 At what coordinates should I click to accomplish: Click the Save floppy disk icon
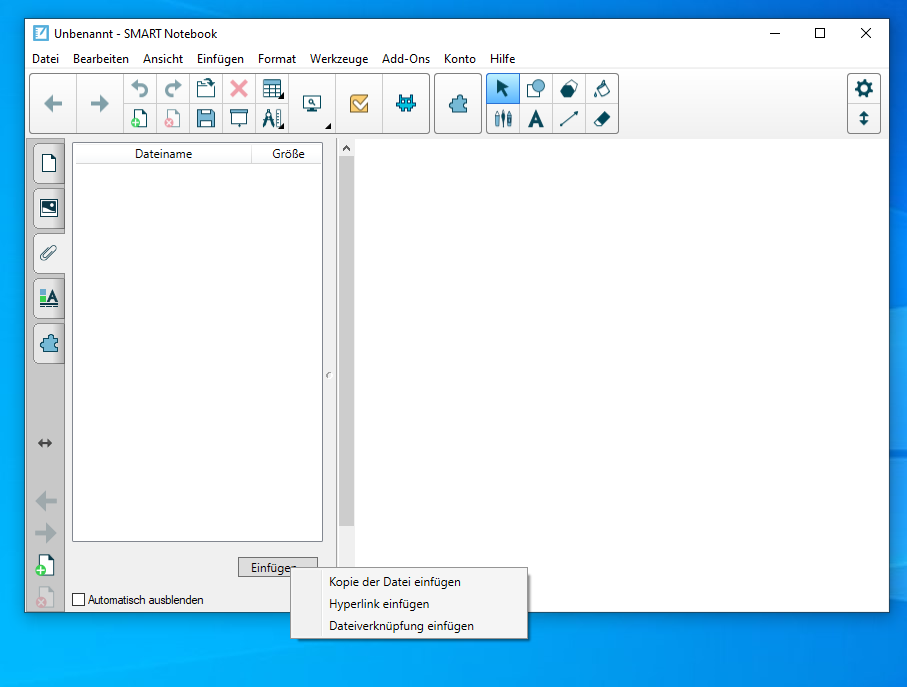206,119
